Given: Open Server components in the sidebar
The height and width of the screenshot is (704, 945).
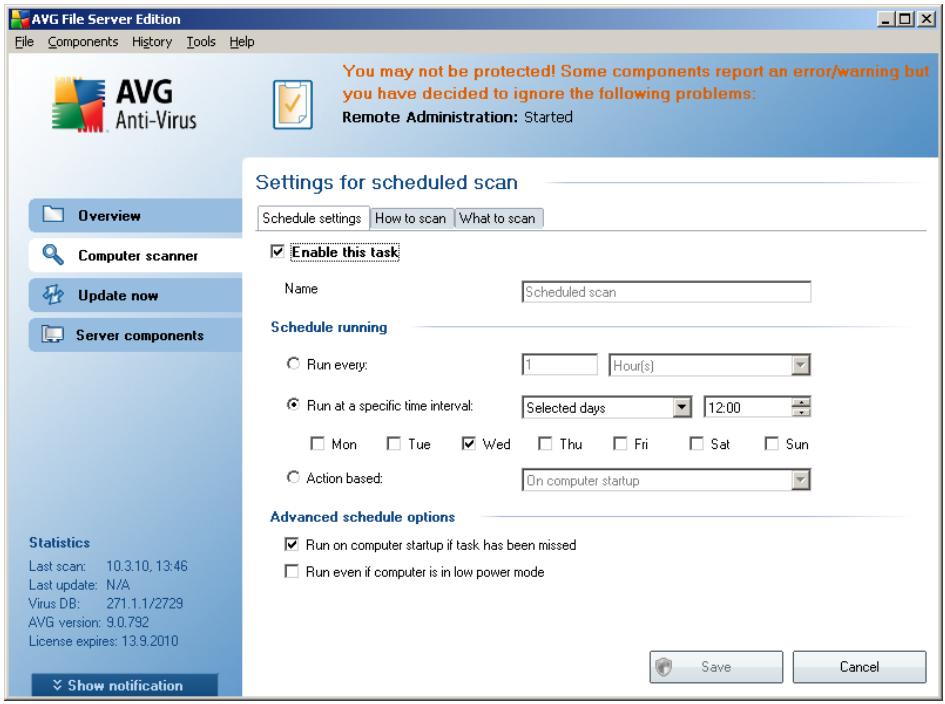Looking at the screenshot, I should pyautogui.click(x=135, y=335).
